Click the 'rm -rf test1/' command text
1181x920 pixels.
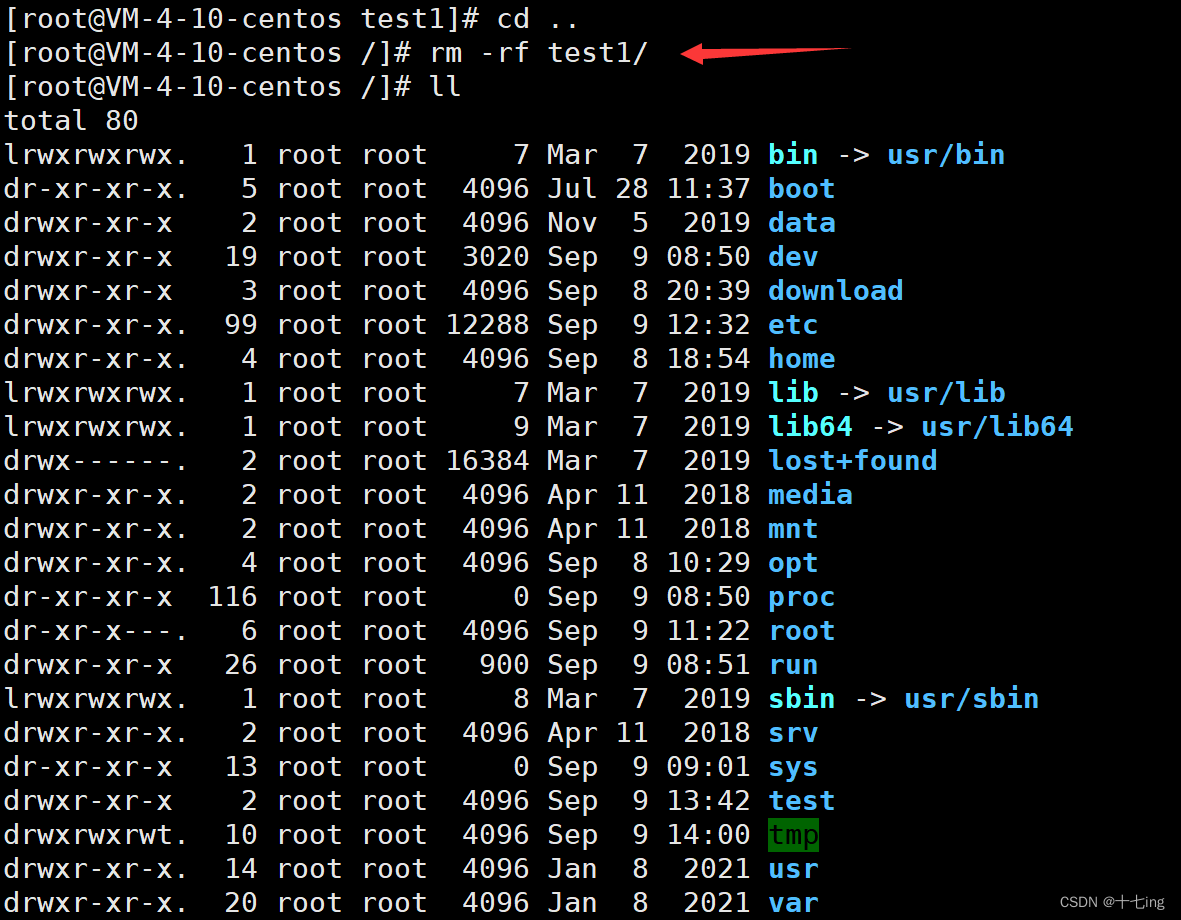(539, 53)
